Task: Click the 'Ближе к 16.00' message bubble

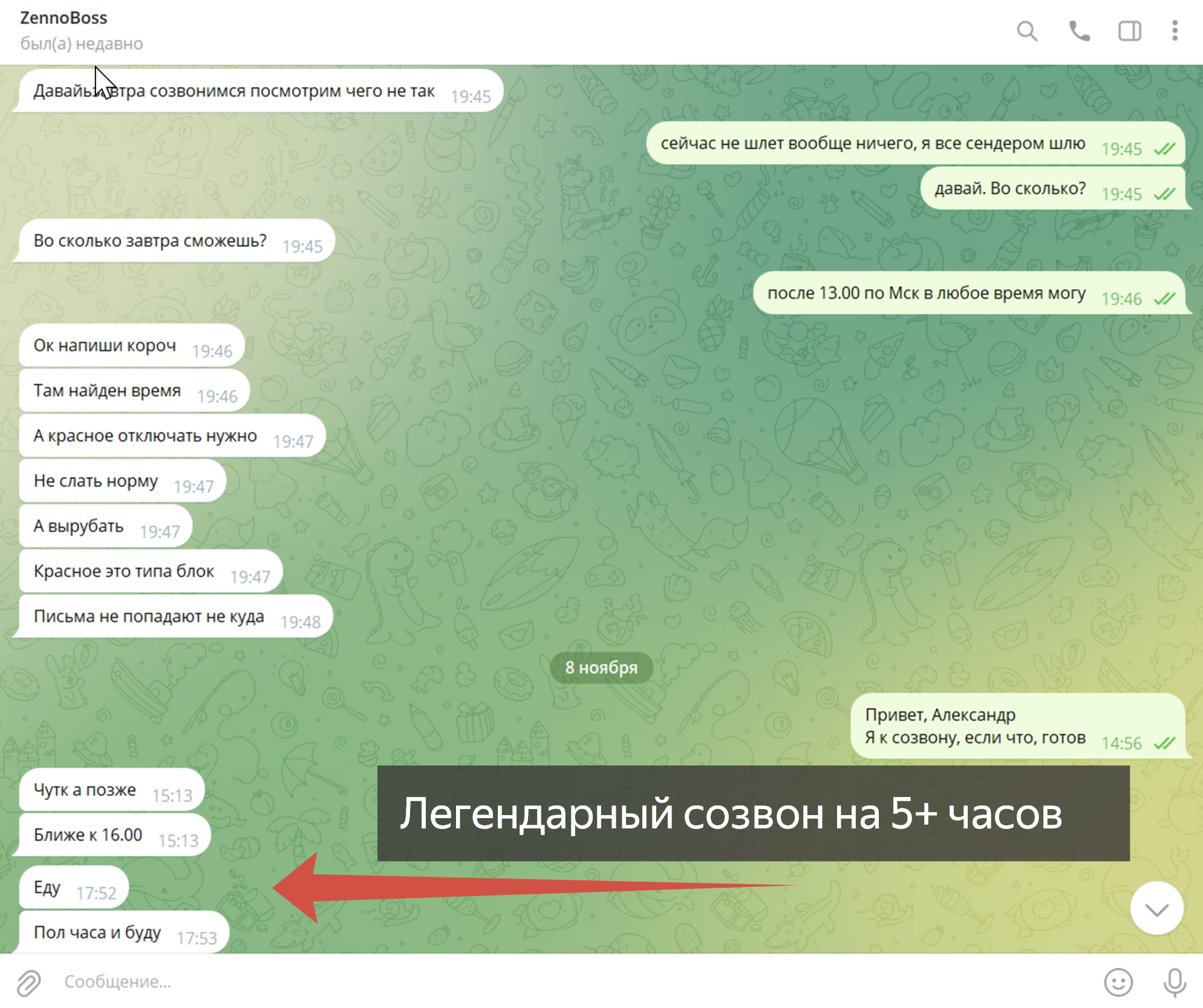Action: [x=88, y=835]
